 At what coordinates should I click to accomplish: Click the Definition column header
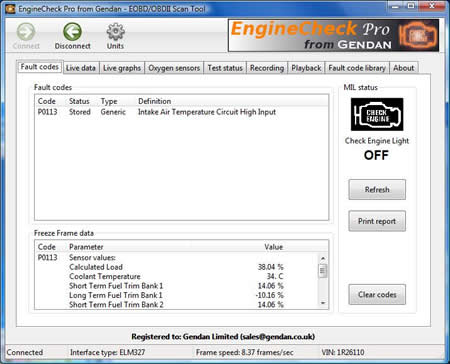point(155,101)
